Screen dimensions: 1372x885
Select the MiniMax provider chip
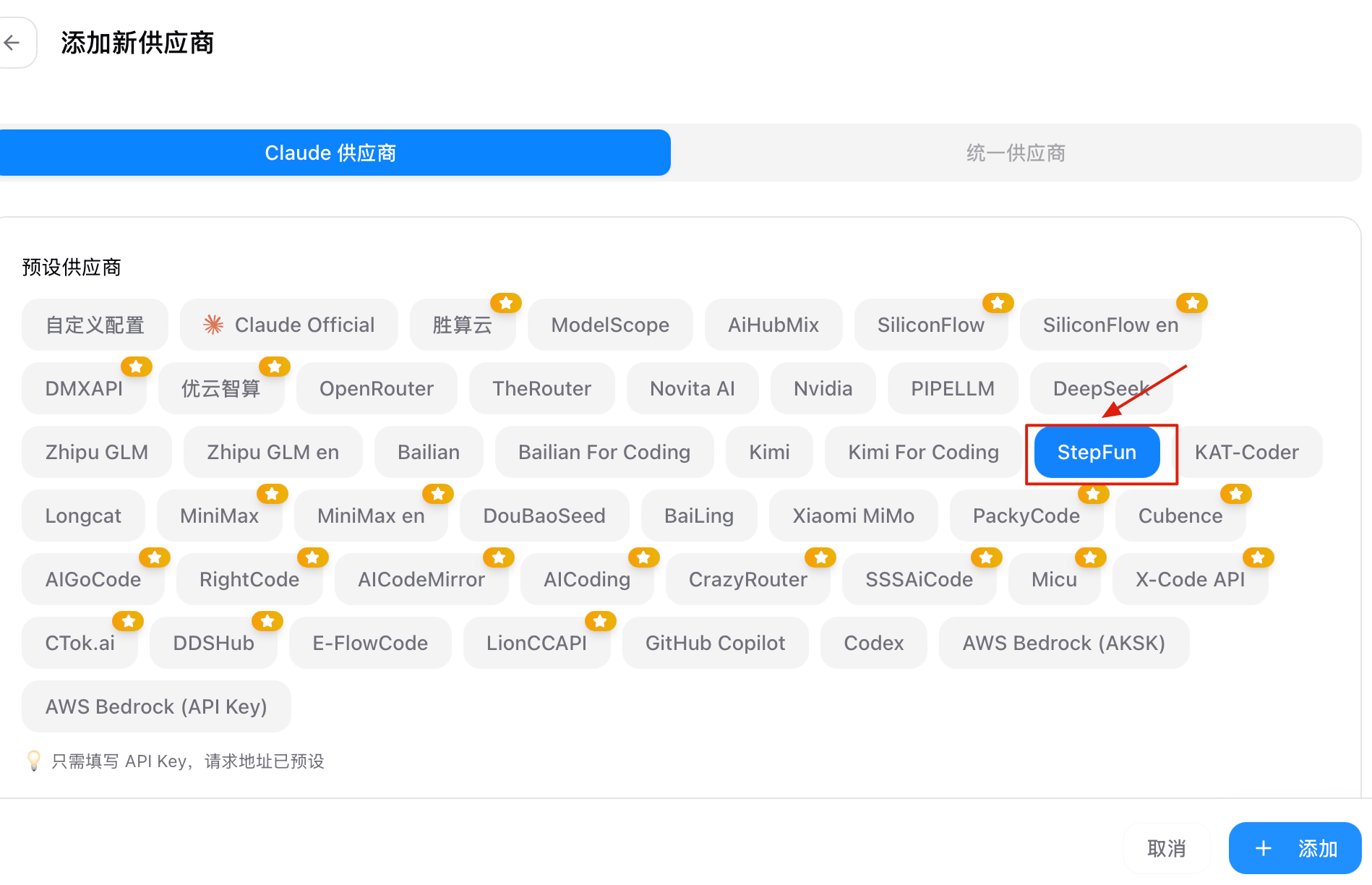[x=220, y=516]
